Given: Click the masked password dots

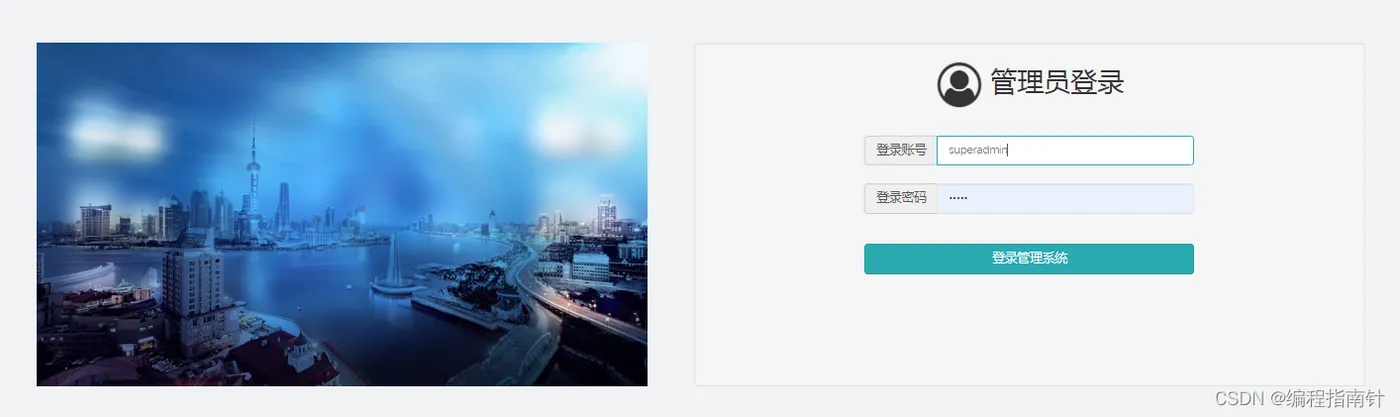Looking at the screenshot, I should click(x=958, y=198).
